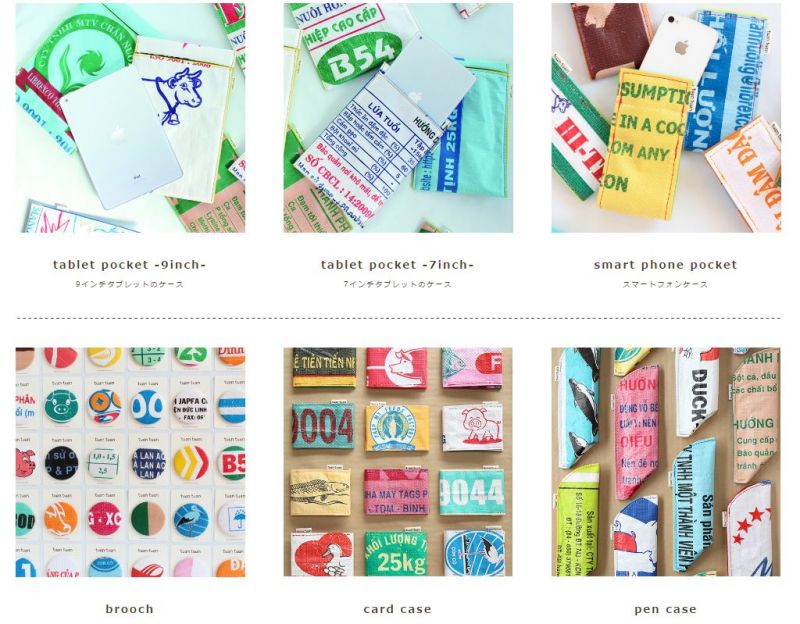Image resolution: width=800 pixels, height=624 pixels.
Task: Open the brooch collection photo
Action: pyautogui.click(x=130, y=462)
